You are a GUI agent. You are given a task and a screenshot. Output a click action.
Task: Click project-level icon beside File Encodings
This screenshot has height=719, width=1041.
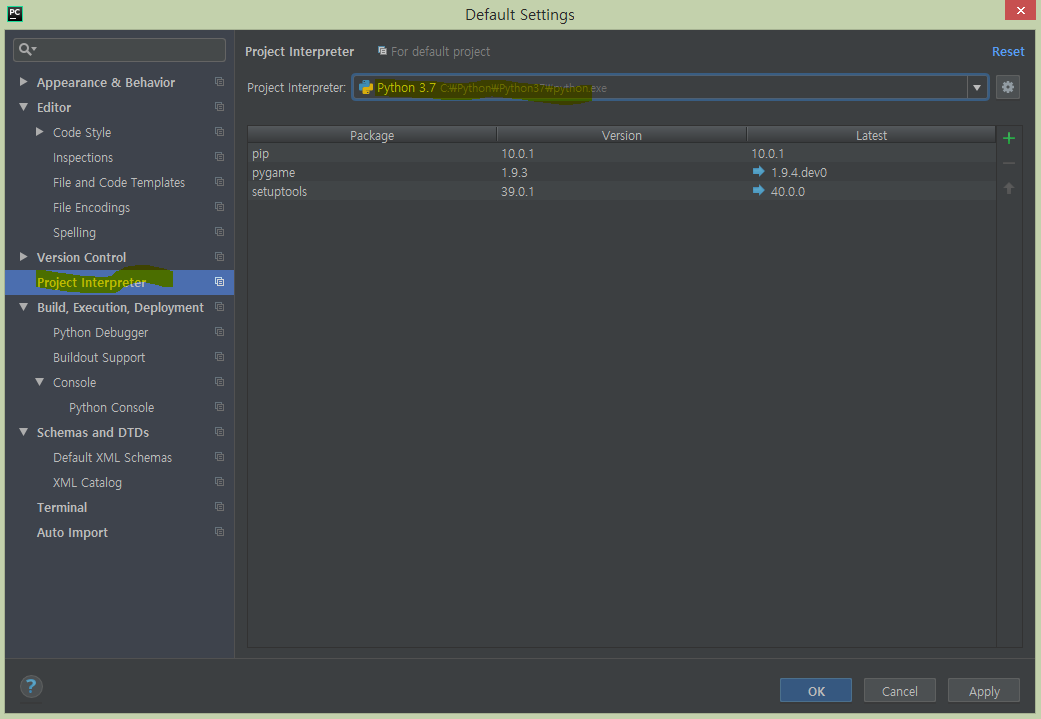pyautogui.click(x=219, y=207)
